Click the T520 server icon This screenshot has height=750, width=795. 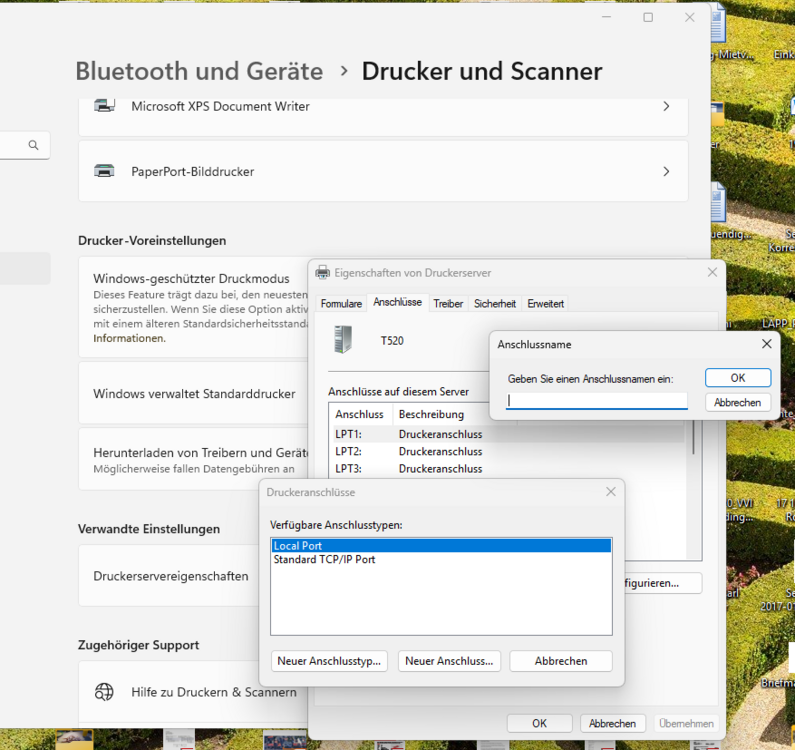click(344, 340)
